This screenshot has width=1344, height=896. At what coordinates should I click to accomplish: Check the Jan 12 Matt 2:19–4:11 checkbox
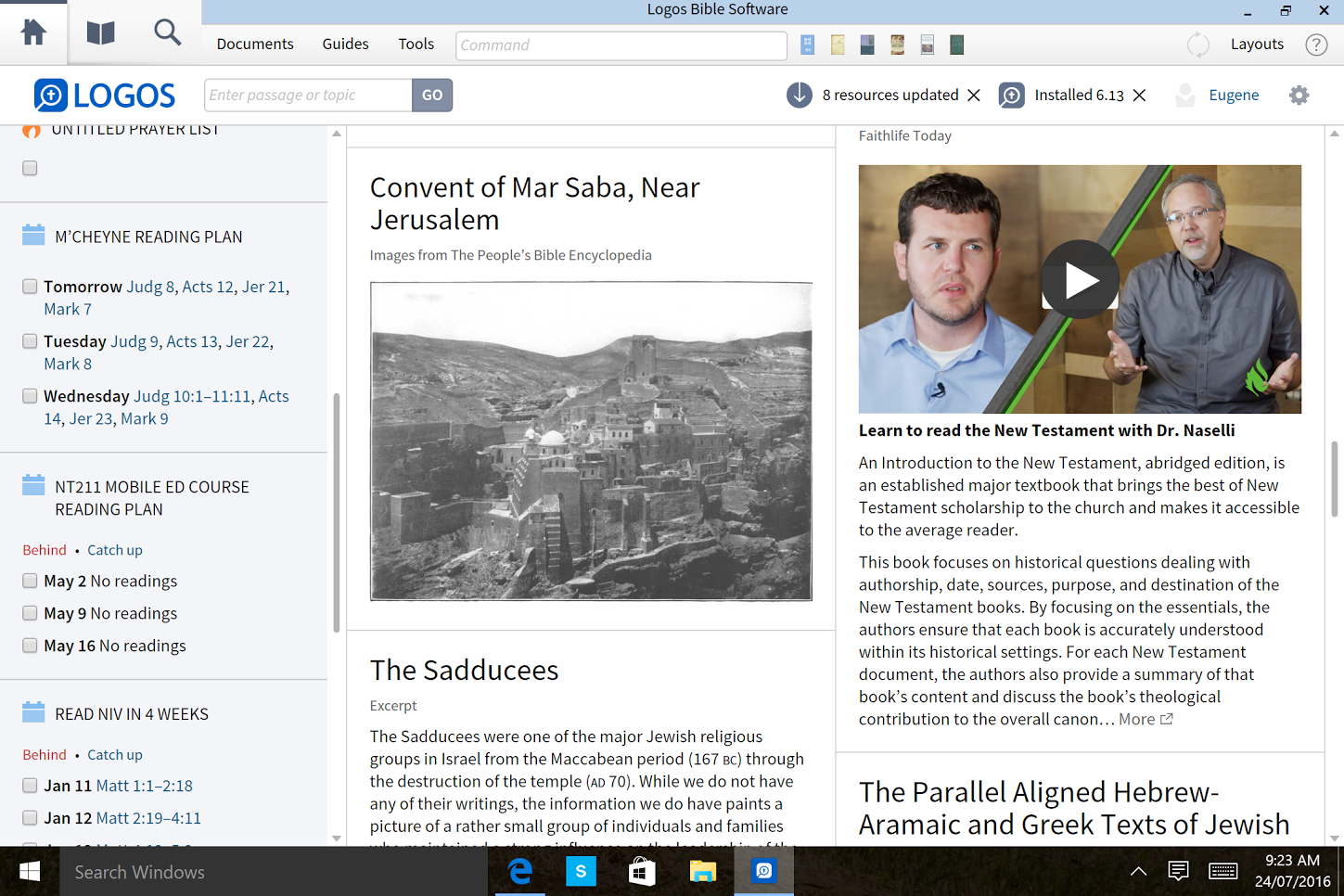point(30,818)
